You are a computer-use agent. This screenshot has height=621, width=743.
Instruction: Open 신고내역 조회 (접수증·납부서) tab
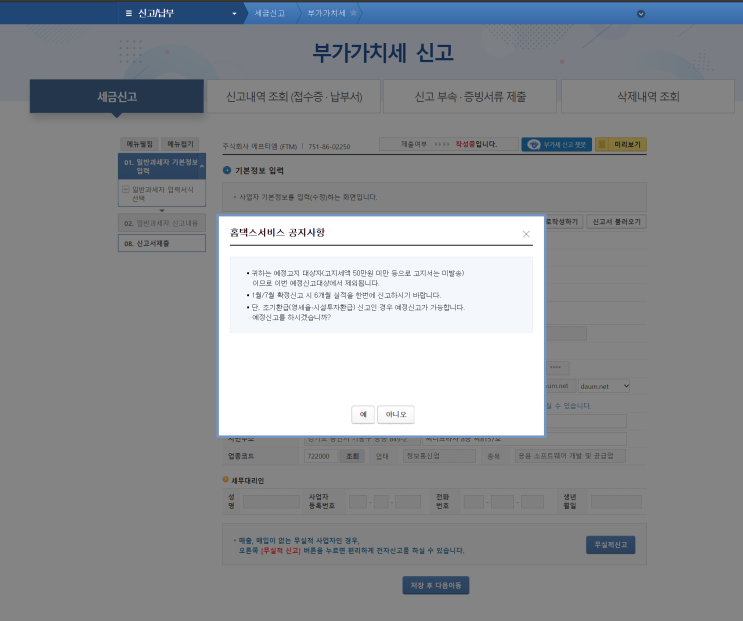(x=294, y=97)
